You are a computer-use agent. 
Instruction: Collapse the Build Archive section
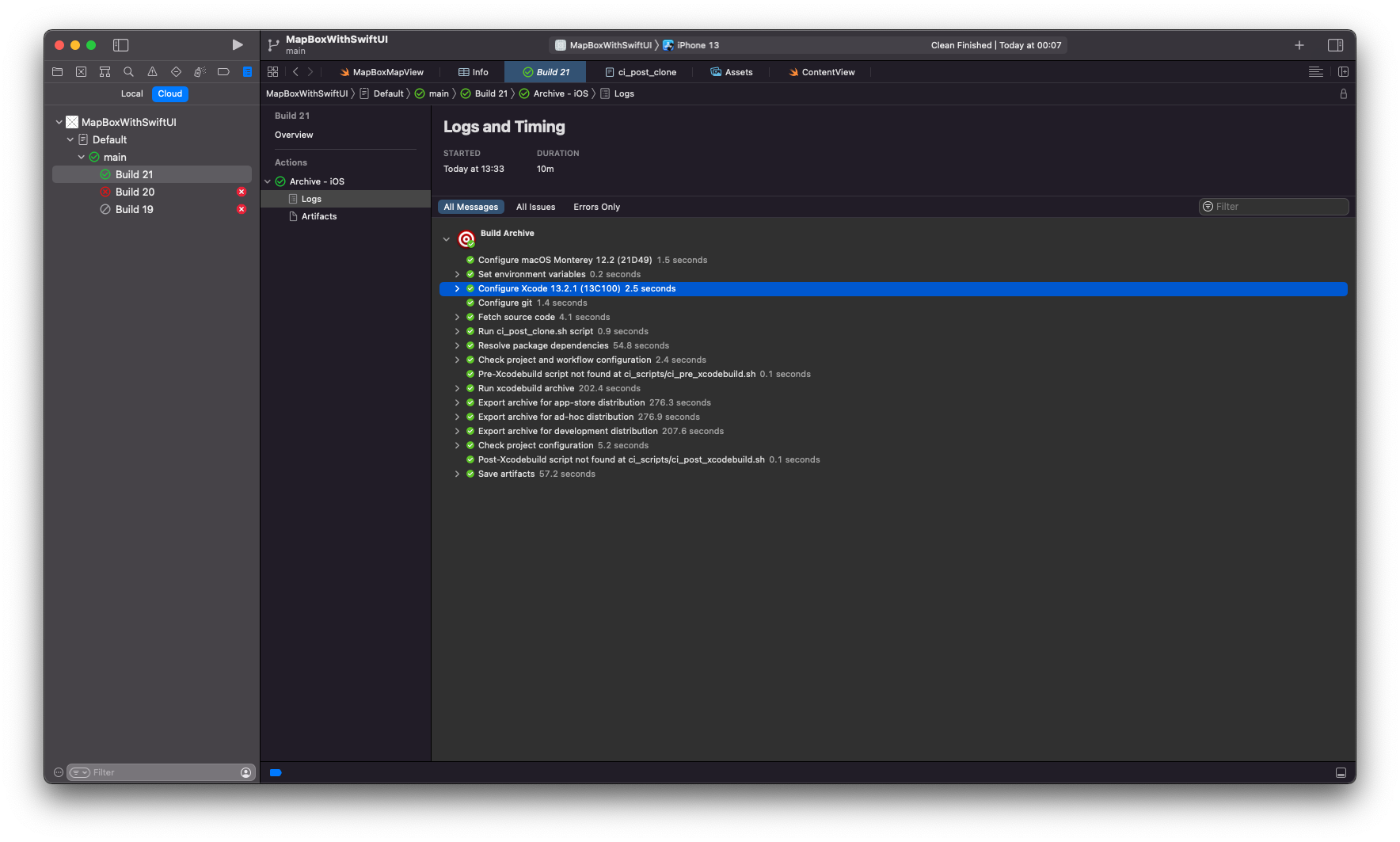[447, 239]
